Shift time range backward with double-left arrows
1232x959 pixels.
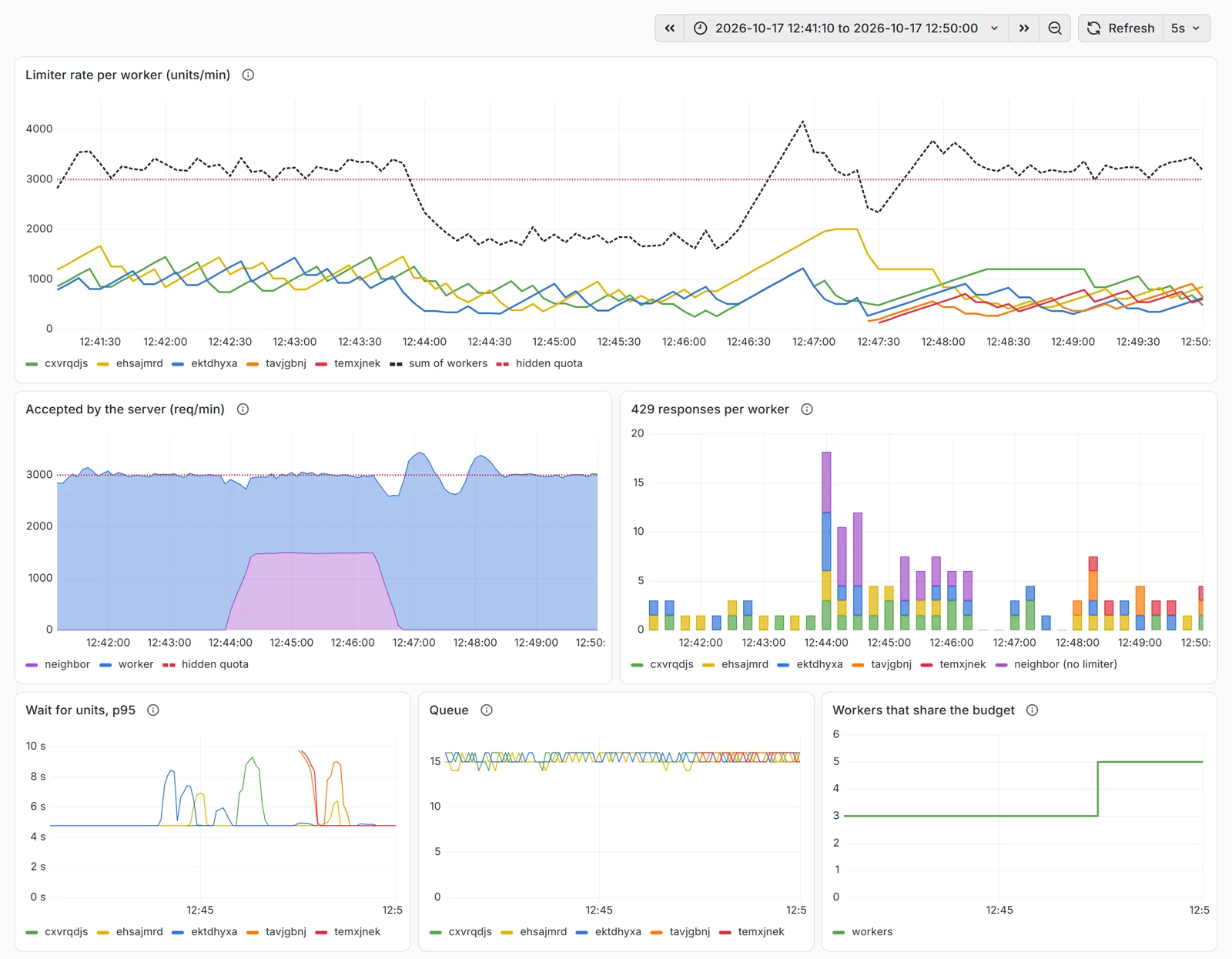[x=670, y=28]
